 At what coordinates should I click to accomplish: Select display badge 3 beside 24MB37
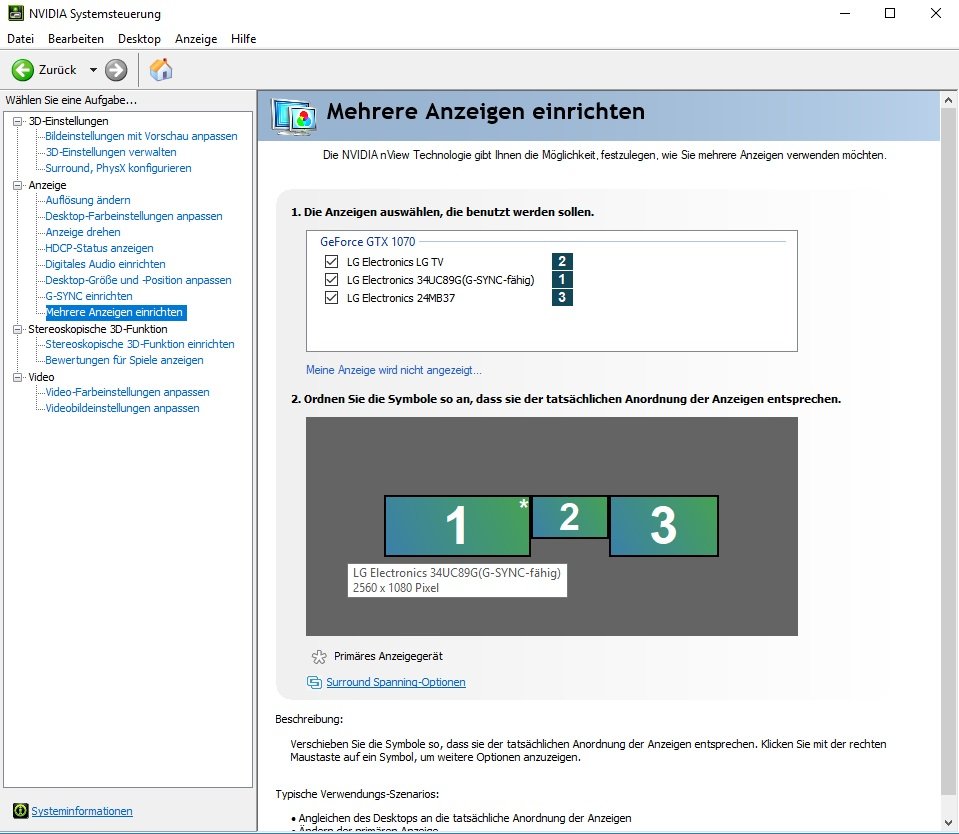click(562, 297)
